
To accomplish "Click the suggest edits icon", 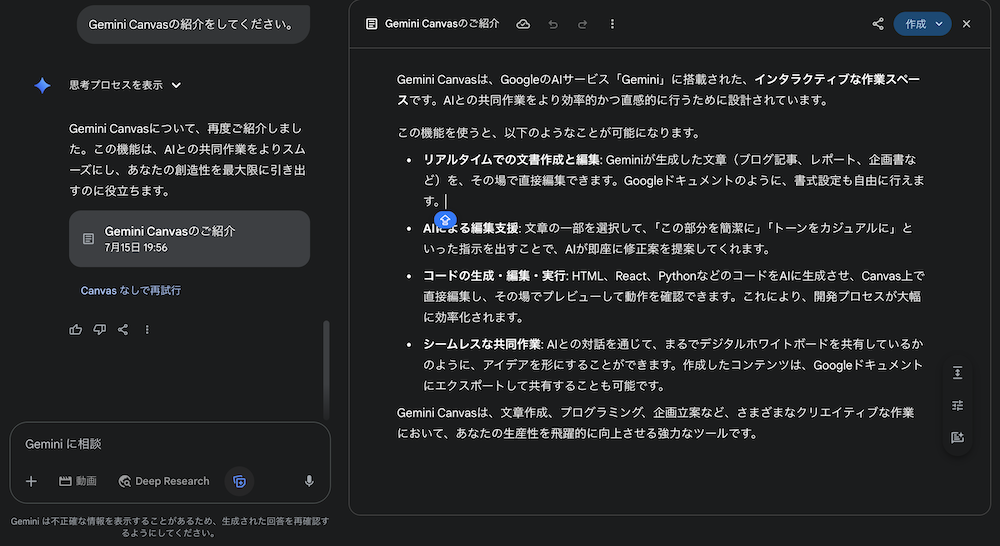I will click(957, 438).
